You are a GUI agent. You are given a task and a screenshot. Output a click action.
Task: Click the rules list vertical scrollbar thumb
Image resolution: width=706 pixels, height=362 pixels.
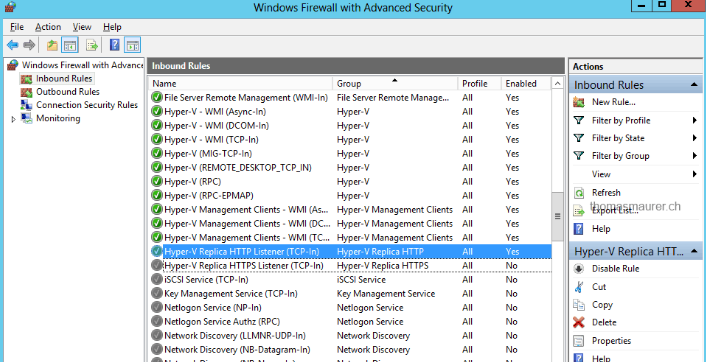point(557,217)
